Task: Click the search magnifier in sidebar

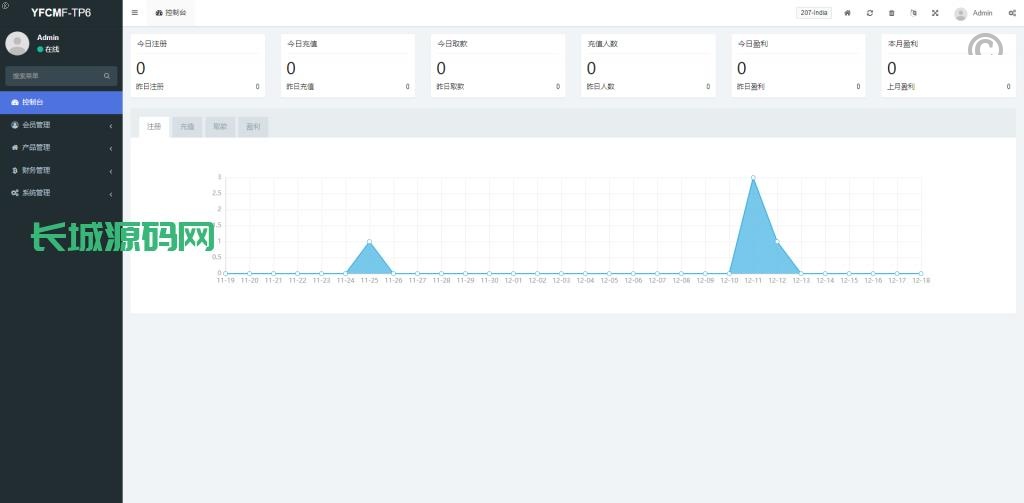Action: point(107,76)
